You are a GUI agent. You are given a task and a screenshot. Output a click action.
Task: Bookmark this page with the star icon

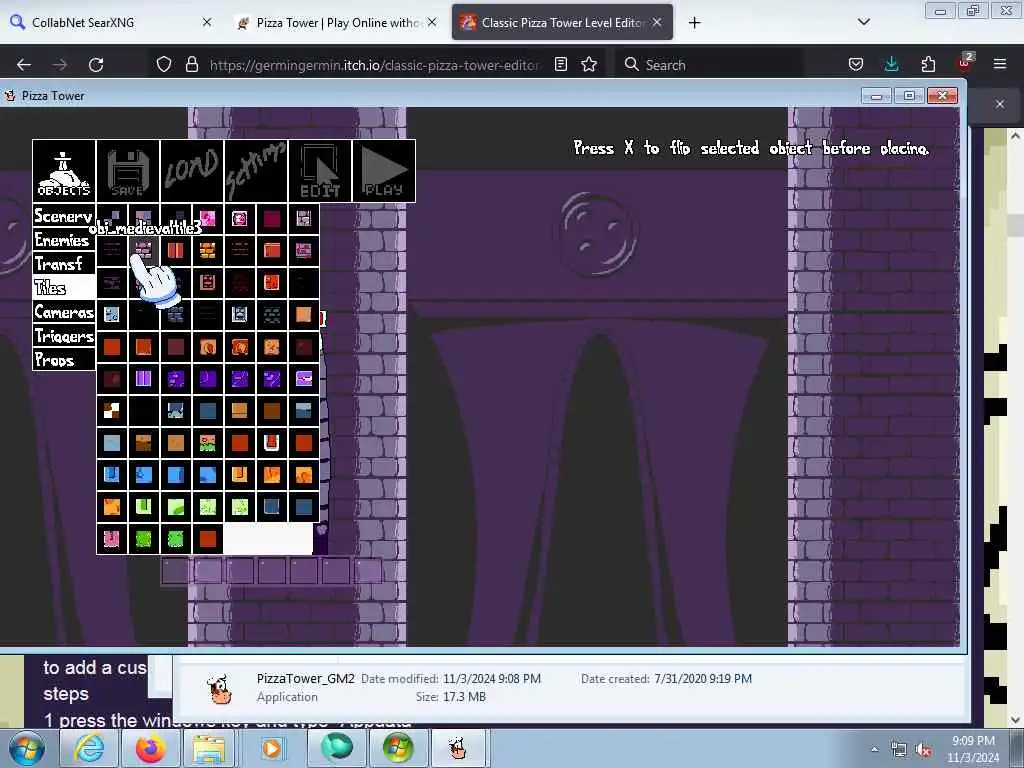coord(589,64)
